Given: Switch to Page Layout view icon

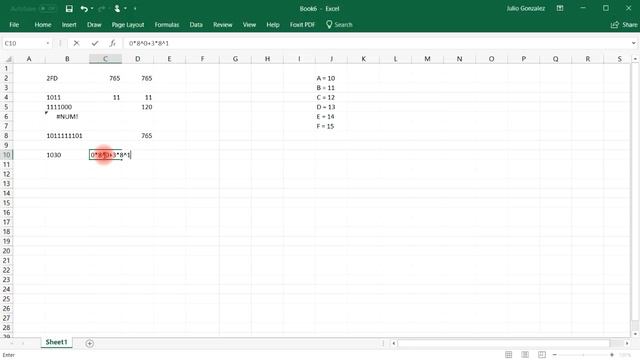Looking at the screenshot, I should 525,355.
